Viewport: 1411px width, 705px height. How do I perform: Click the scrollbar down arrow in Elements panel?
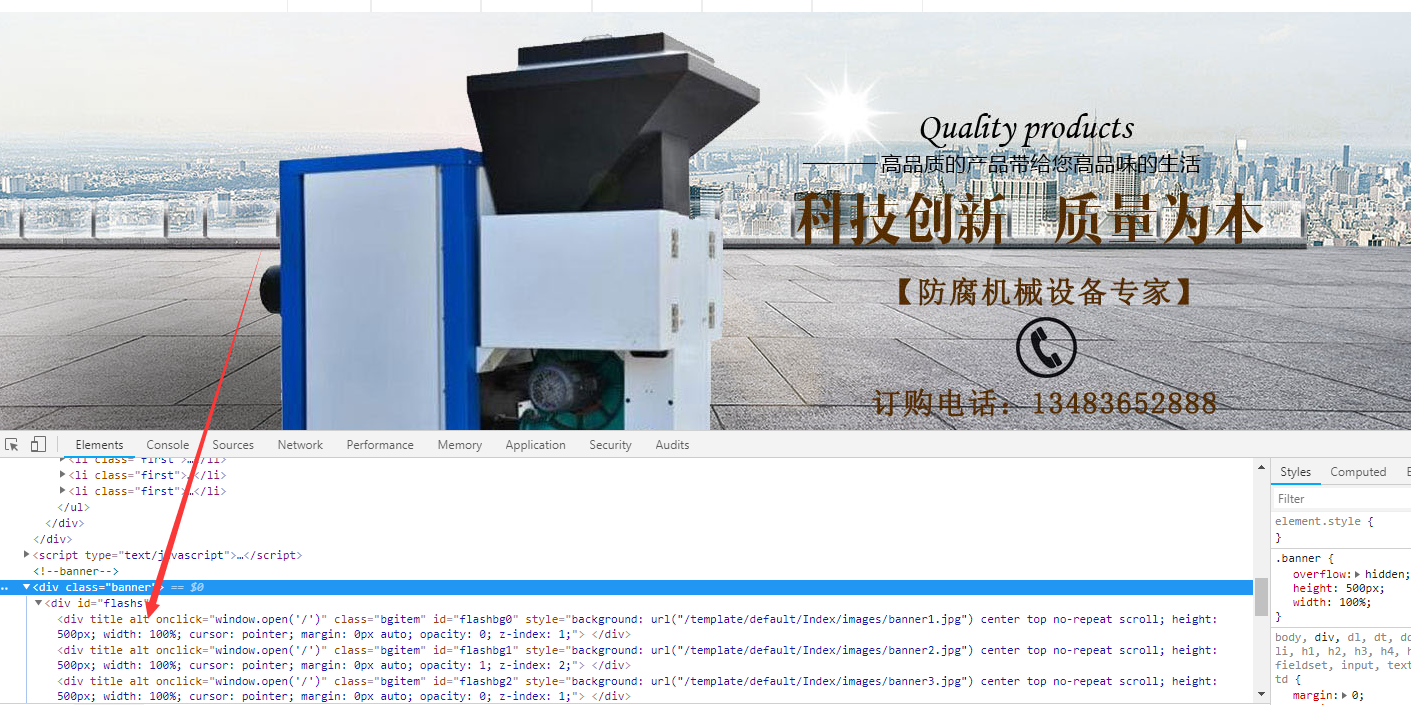pos(1261,693)
